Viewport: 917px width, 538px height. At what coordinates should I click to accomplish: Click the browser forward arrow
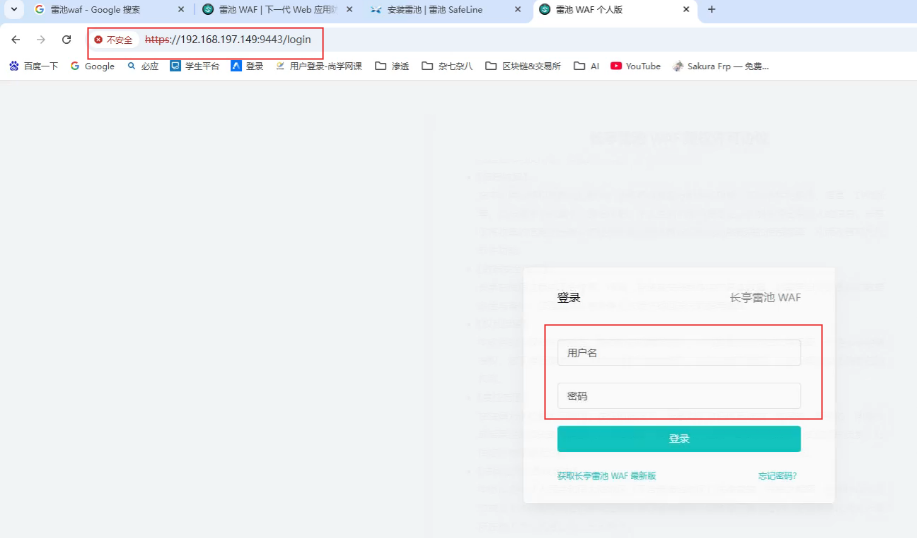click(x=41, y=39)
